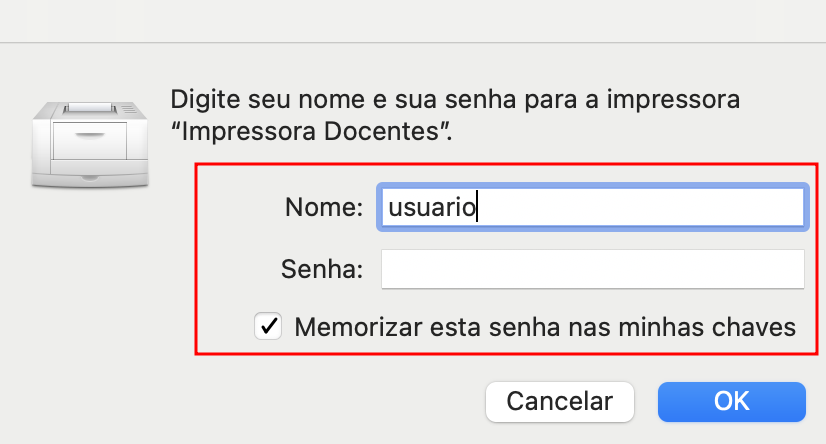Focus the Nome text field
Viewport: 826px width, 444px height.
(593, 207)
